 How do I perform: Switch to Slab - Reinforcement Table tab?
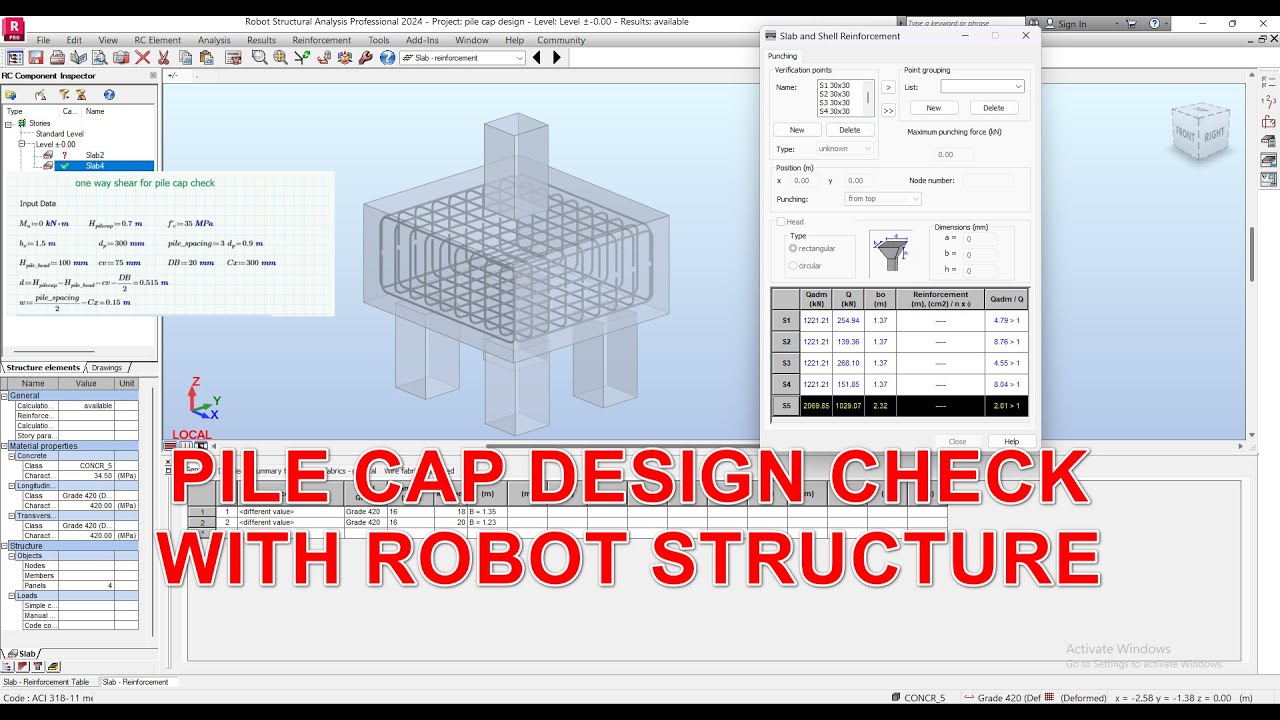point(46,682)
